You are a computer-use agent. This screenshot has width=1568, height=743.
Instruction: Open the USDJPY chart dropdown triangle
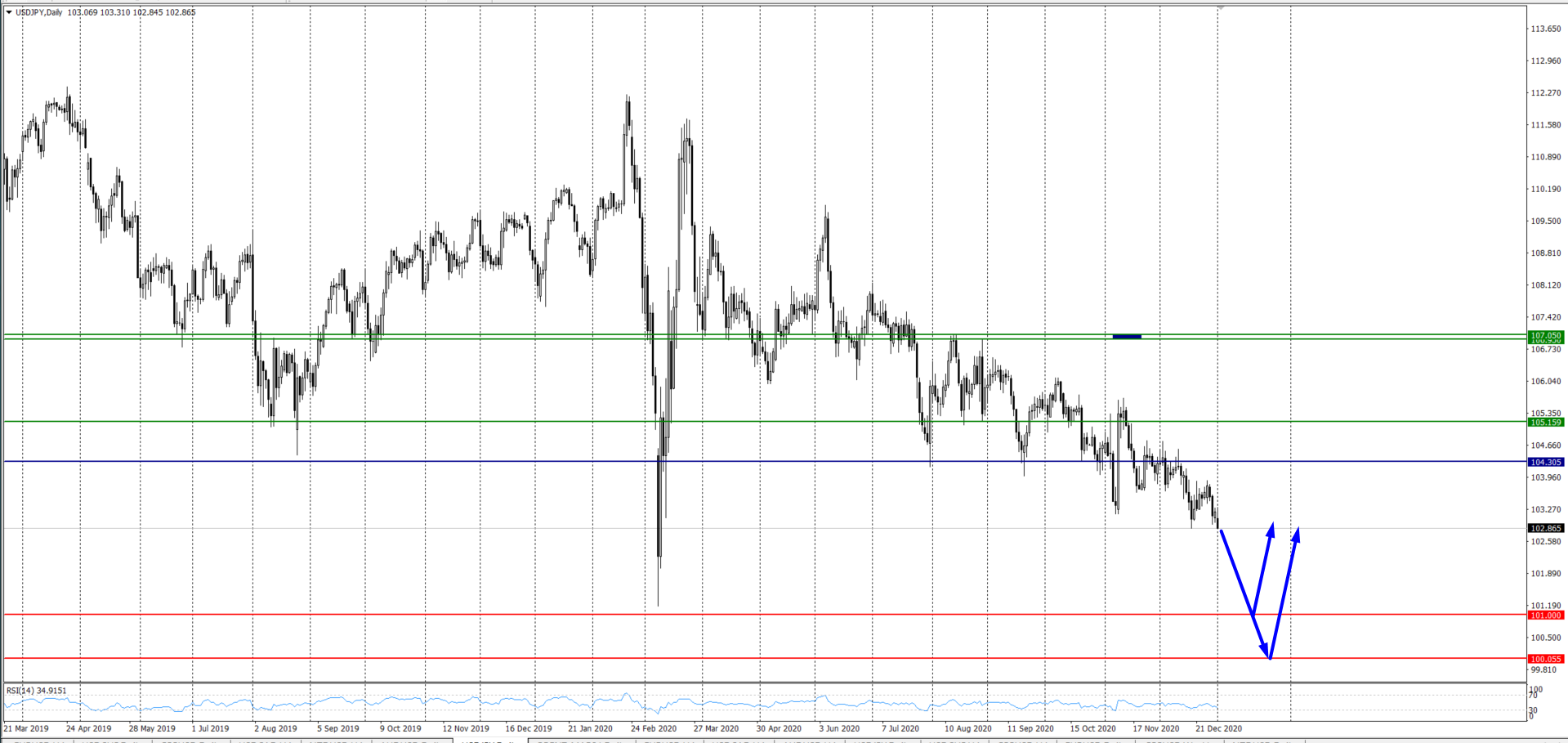tap(9, 12)
